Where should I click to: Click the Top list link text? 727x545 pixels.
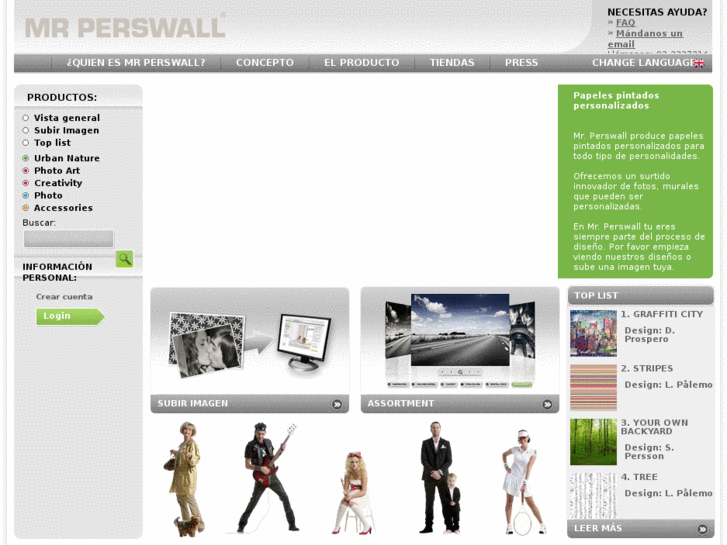tap(52, 143)
